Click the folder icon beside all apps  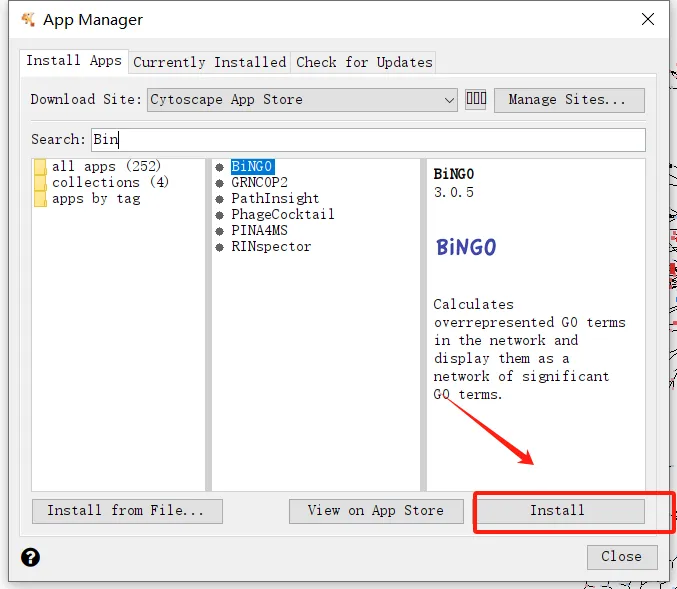point(40,166)
